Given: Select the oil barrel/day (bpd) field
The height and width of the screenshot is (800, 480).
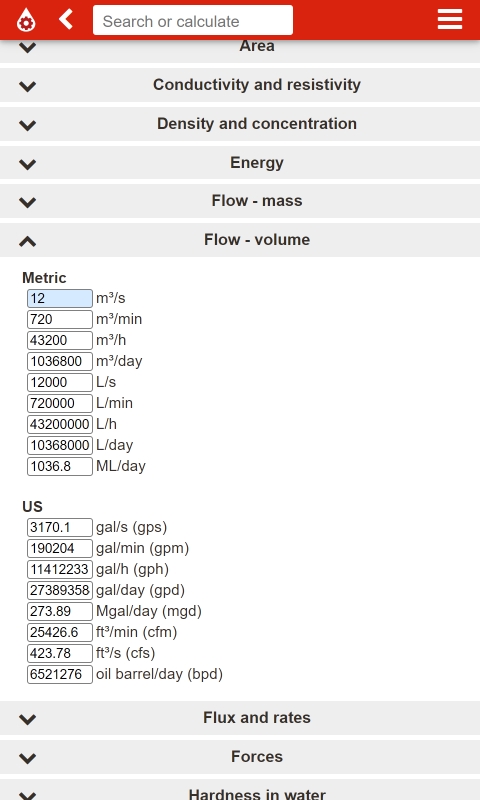Looking at the screenshot, I should point(60,674).
